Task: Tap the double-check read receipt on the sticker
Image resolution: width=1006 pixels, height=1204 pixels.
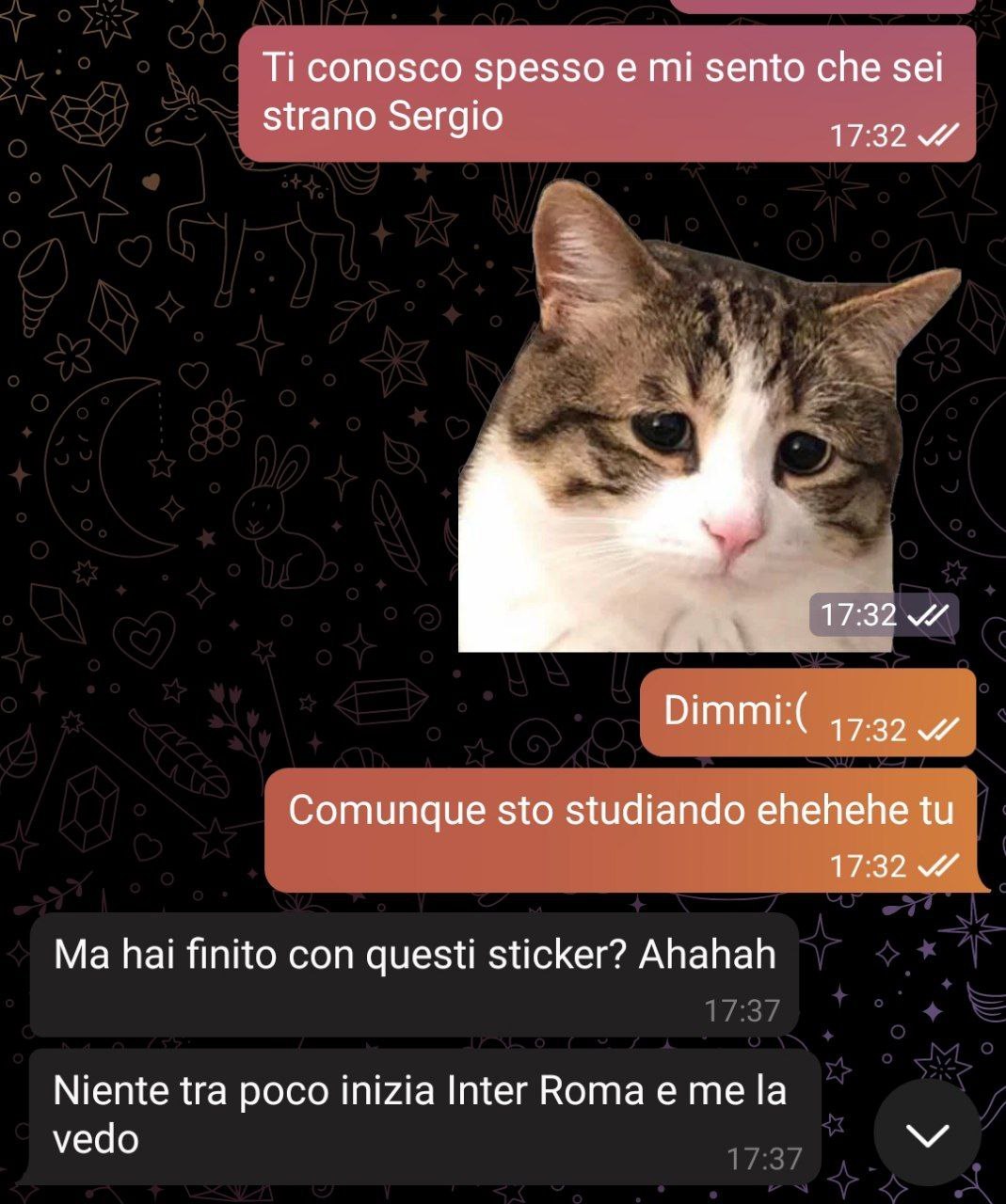Action: click(931, 615)
